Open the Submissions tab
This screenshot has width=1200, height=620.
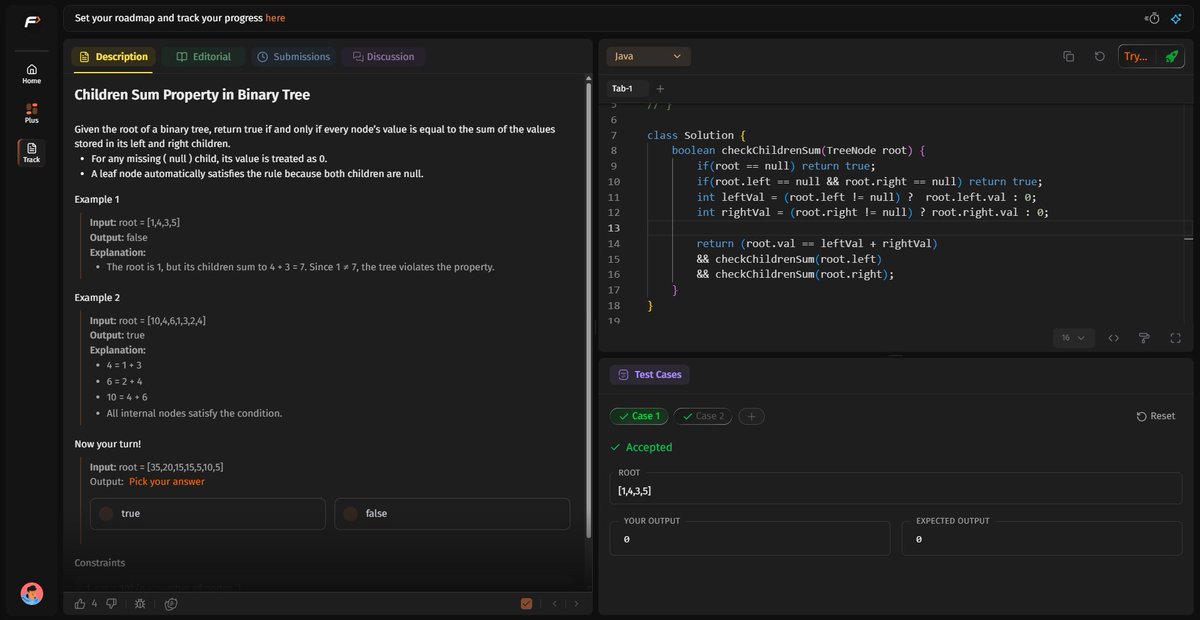pyautogui.click(x=293, y=57)
